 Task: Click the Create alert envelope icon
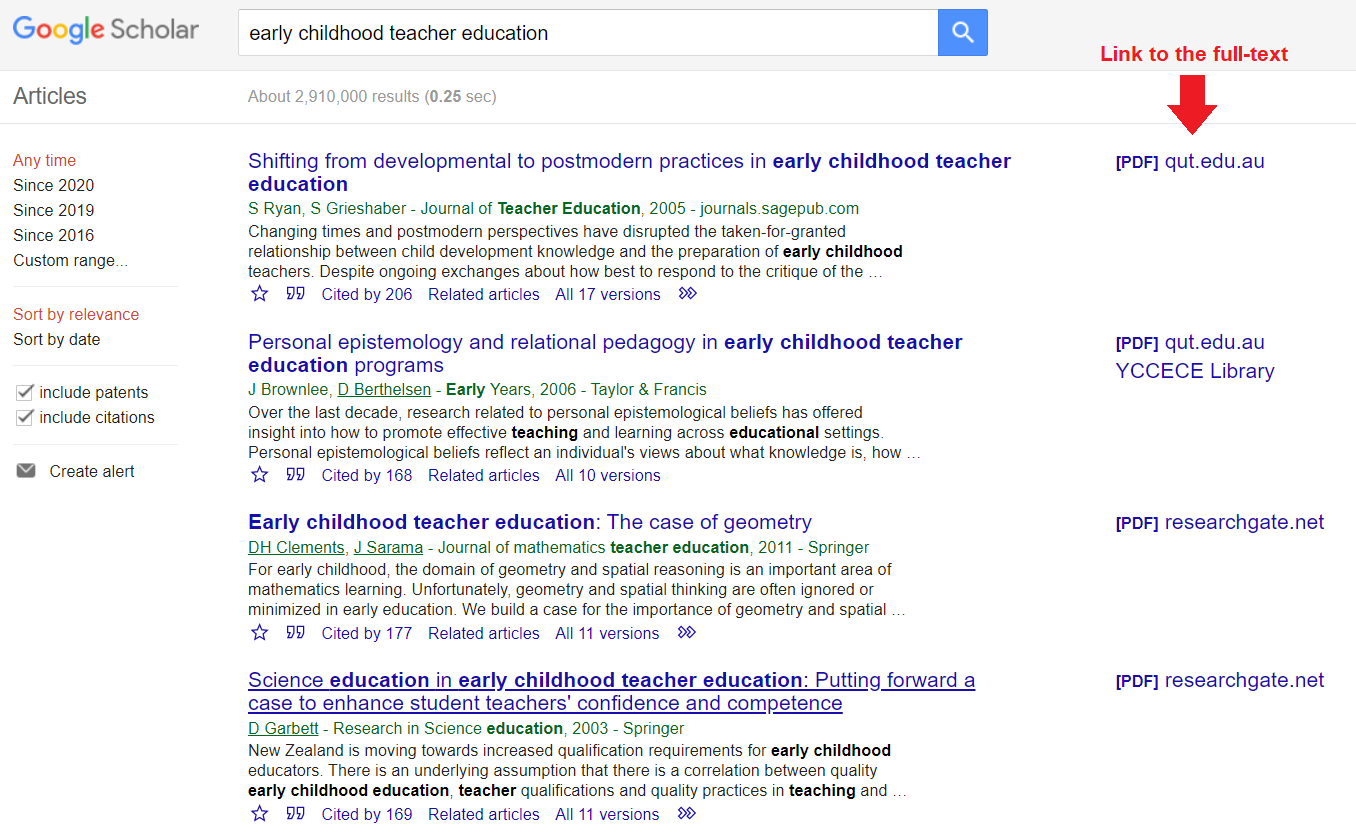(26, 471)
